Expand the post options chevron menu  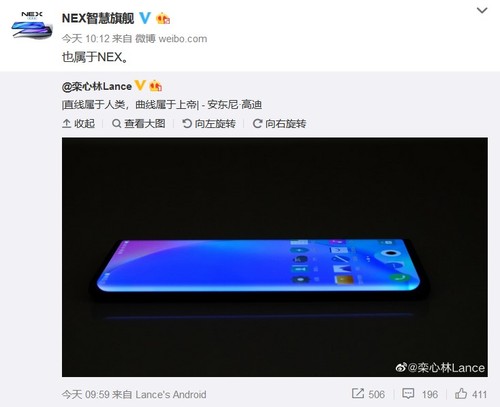click(482, 11)
